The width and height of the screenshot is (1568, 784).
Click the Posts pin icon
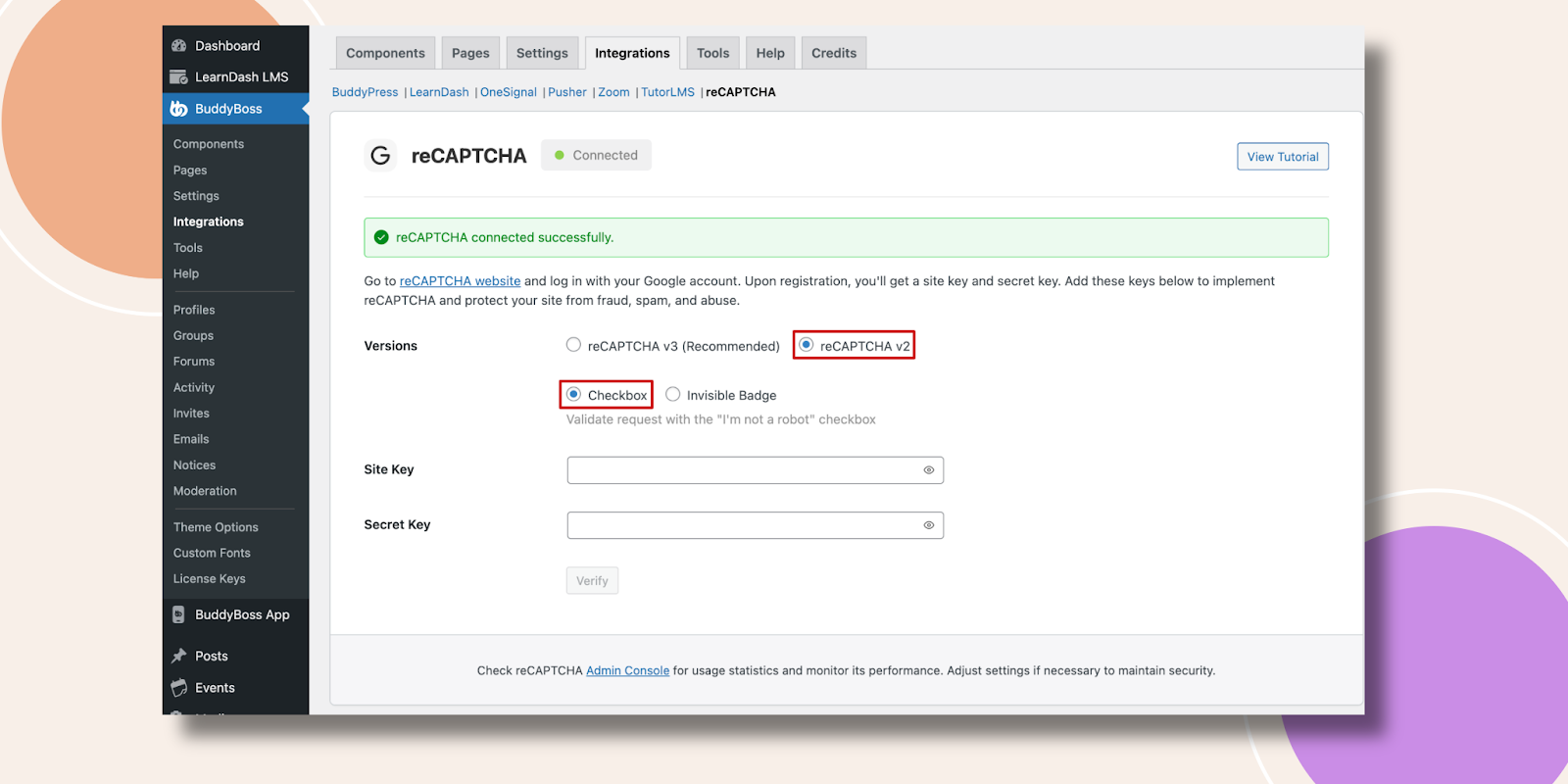click(178, 657)
